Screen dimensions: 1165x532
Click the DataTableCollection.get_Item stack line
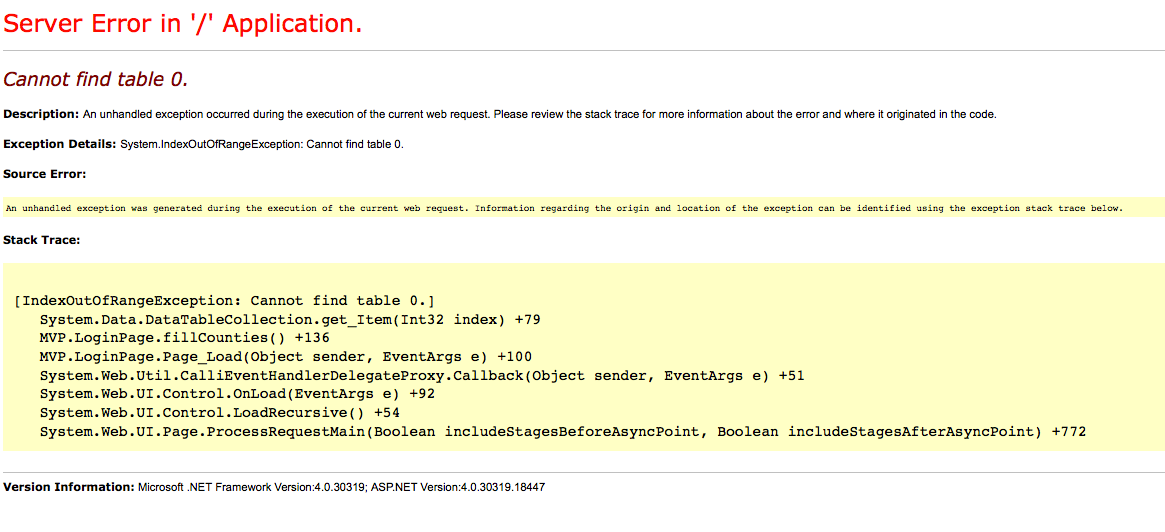[290, 320]
